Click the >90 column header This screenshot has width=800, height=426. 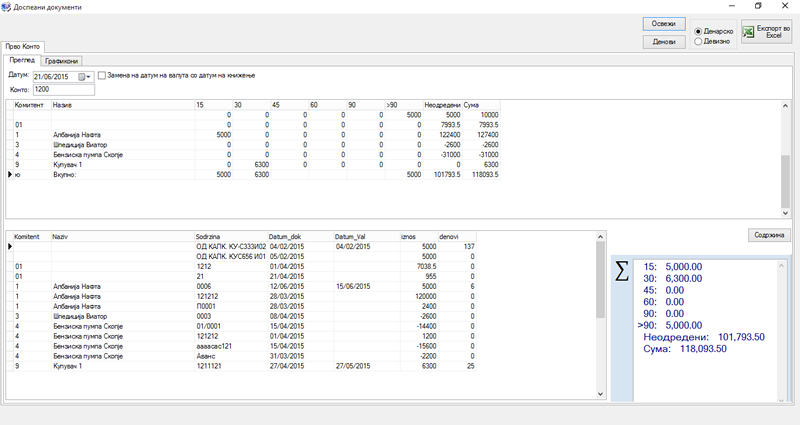pyautogui.click(x=404, y=105)
